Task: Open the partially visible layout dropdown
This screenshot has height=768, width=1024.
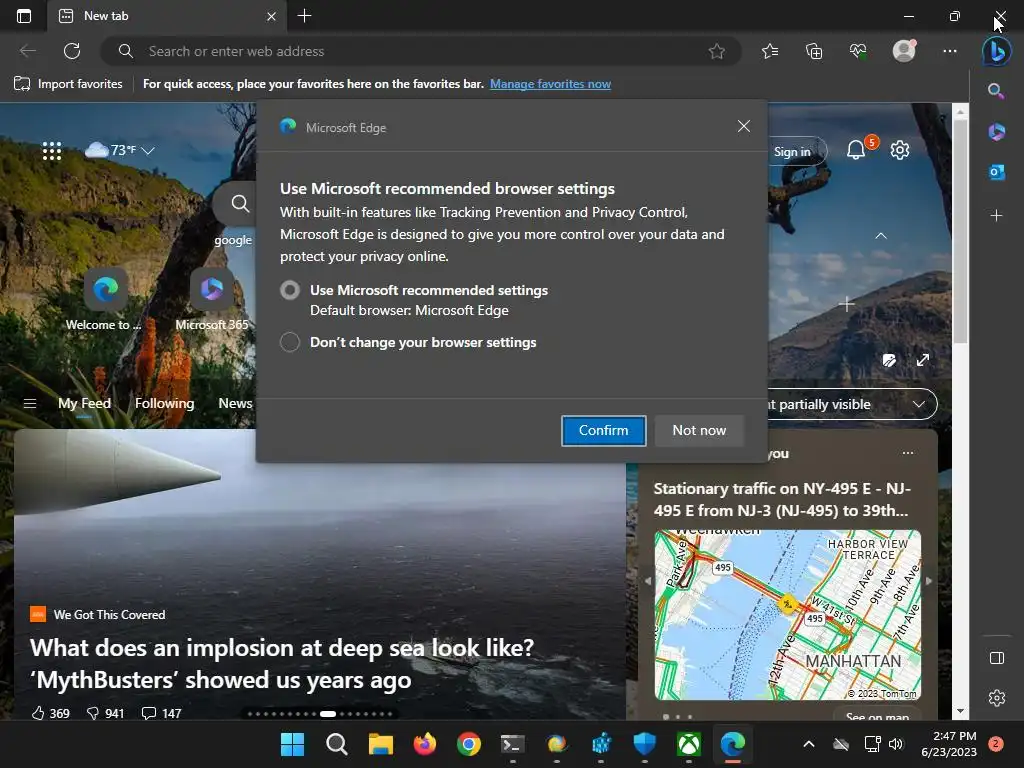Action: point(853,404)
